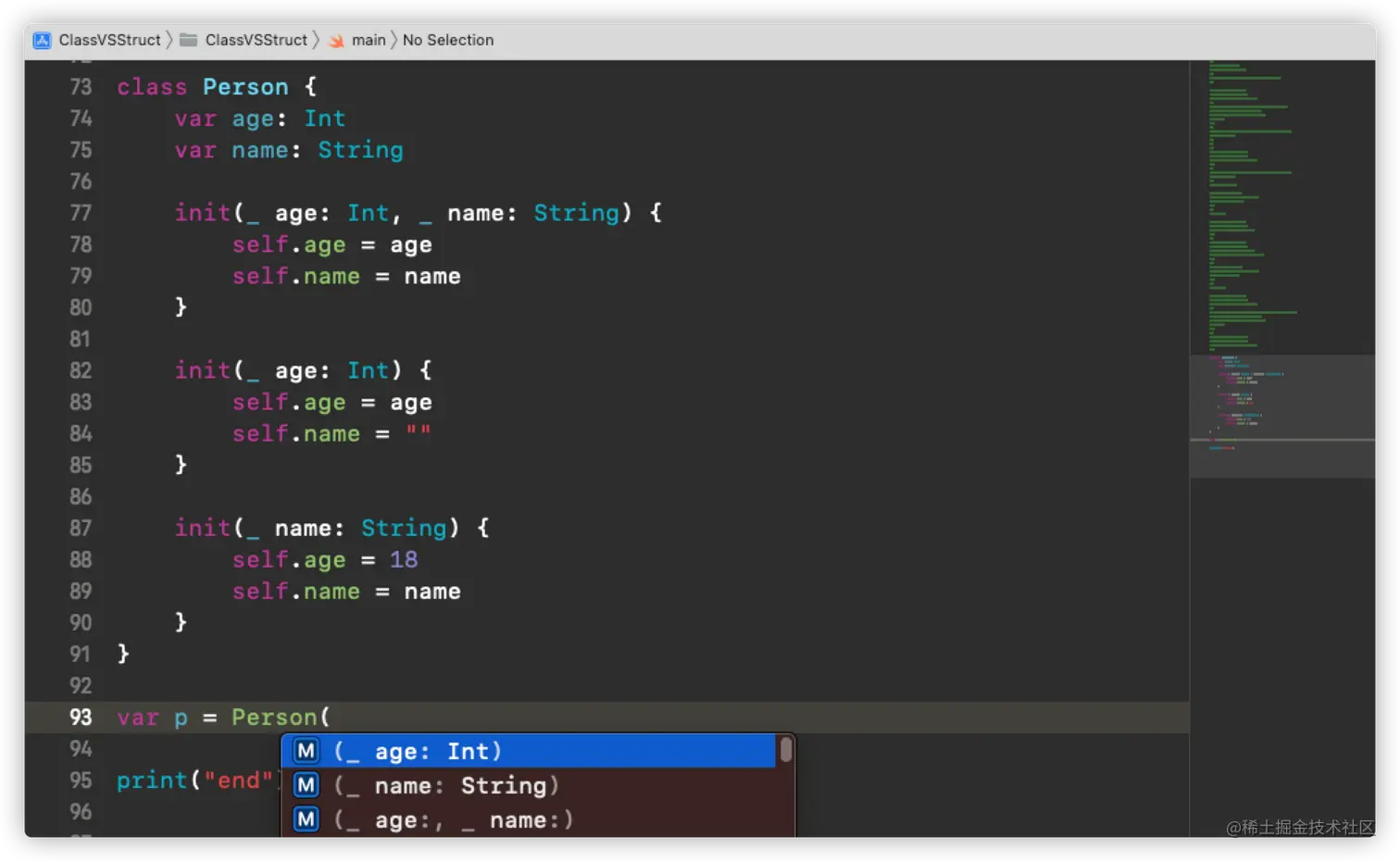Click line number 82 in gutter

[x=81, y=370]
